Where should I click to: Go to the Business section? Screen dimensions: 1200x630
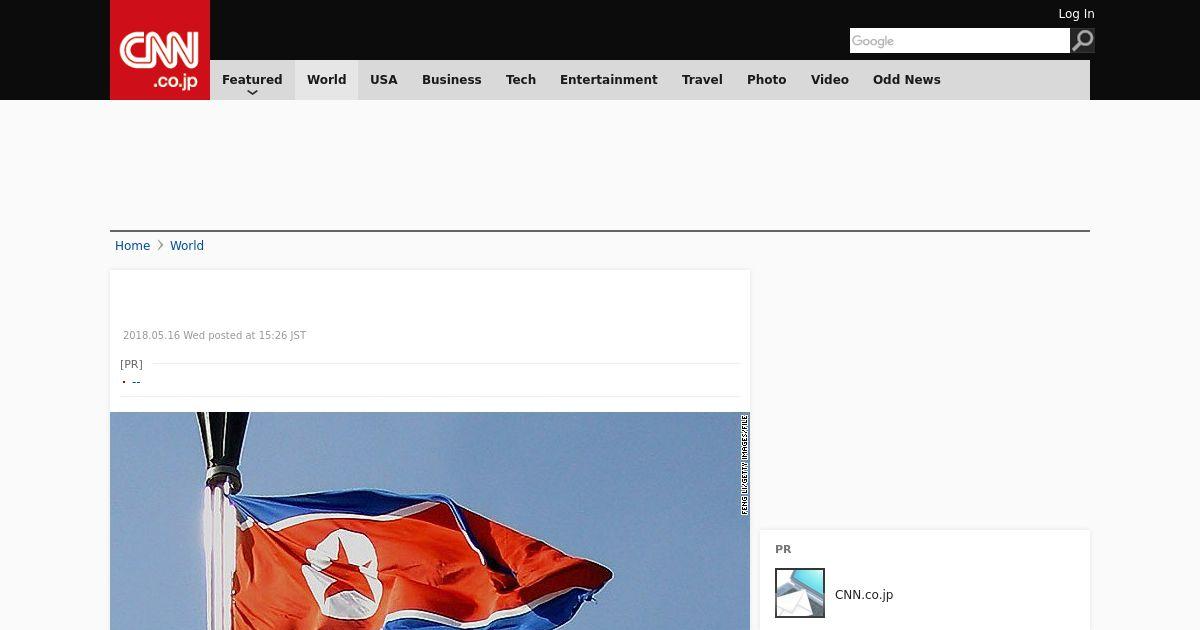click(451, 80)
